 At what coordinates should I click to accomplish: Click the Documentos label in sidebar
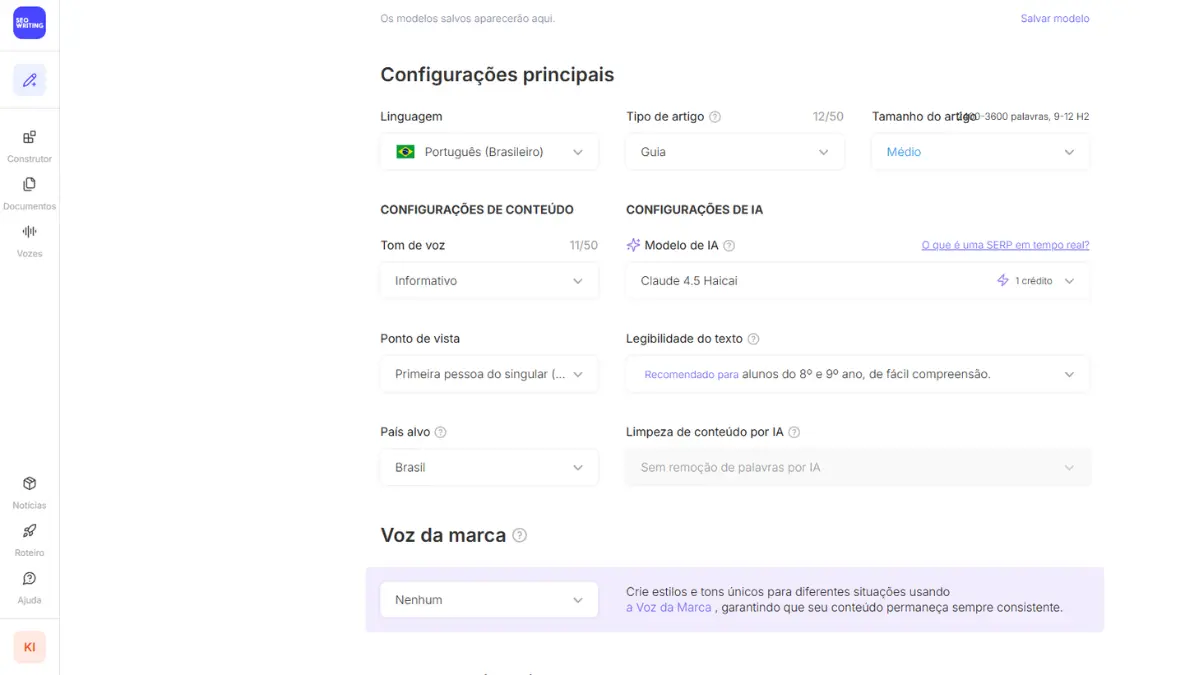[x=29, y=206]
